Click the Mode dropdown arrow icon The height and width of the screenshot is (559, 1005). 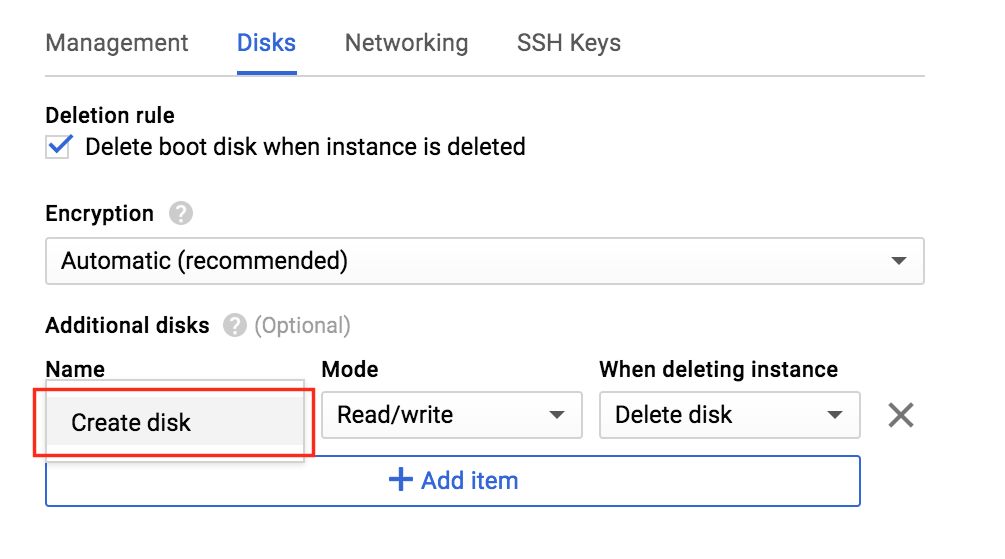tap(556, 415)
